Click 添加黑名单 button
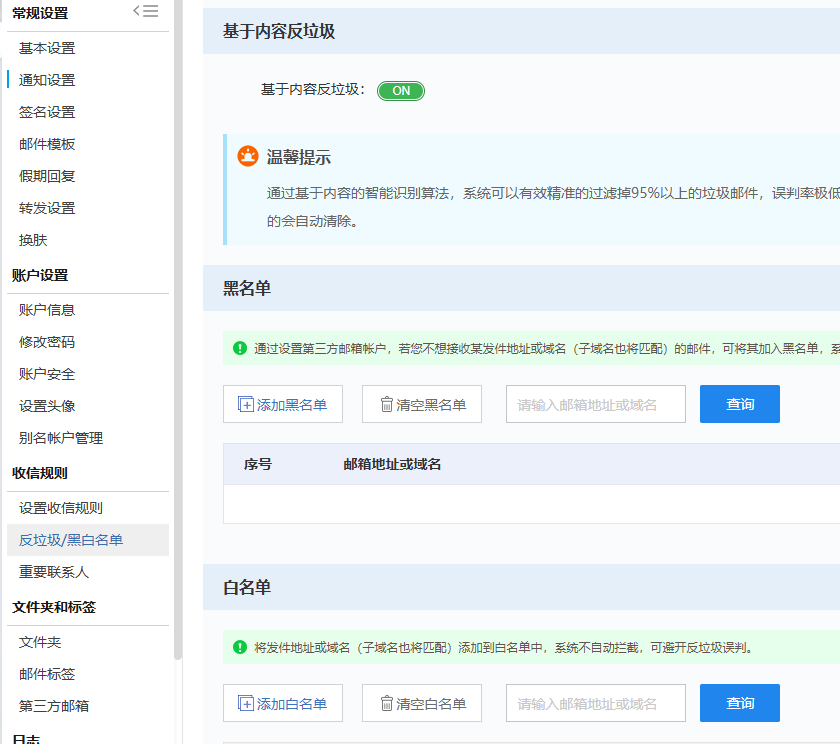Image resolution: width=840 pixels, height=744 pixels. [283, 404]
